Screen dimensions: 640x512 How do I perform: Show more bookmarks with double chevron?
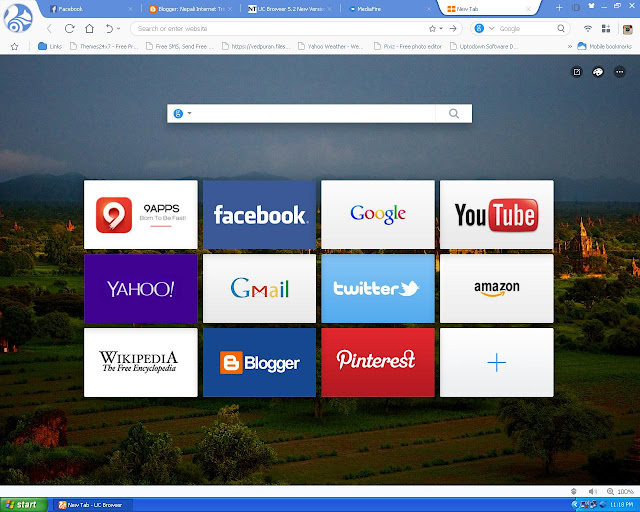point(569,47)
